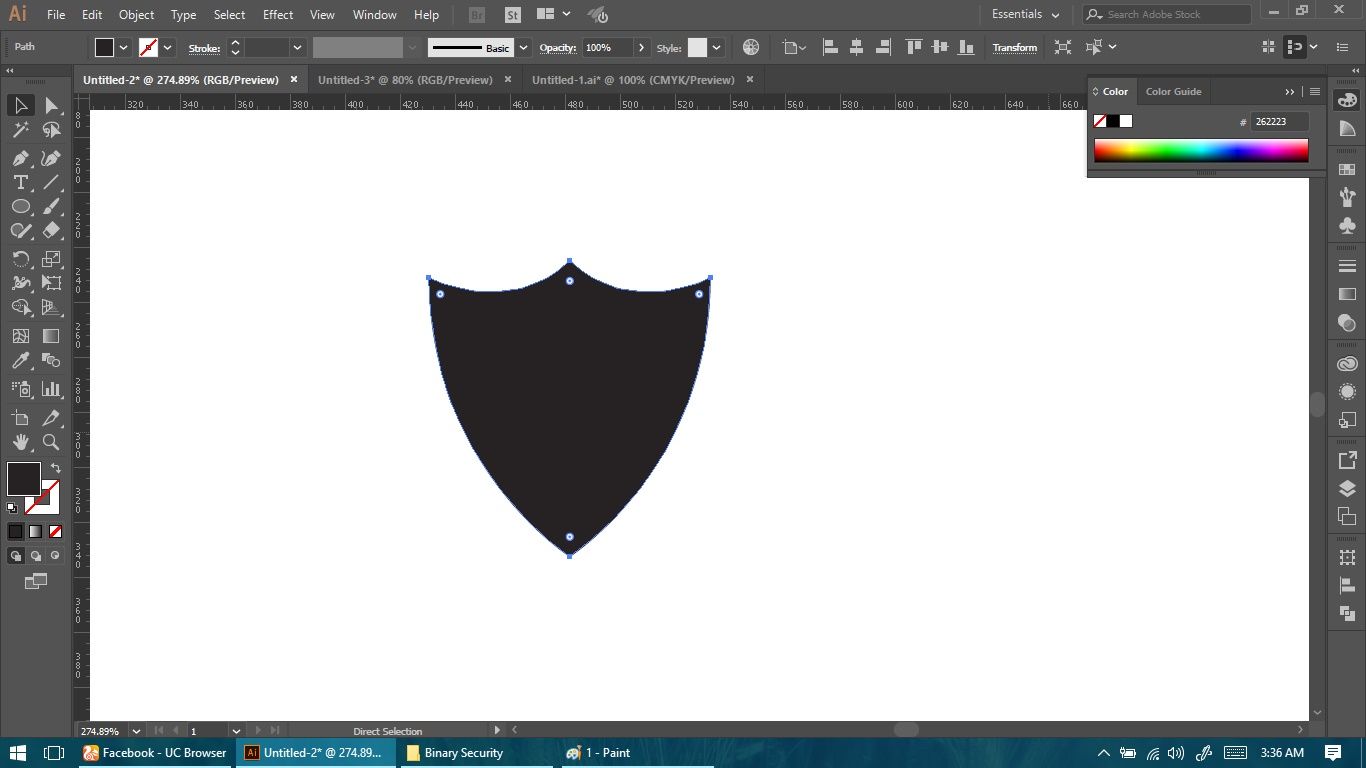1366x768 pixels.
Task: Select the Hand tool
Action: (20, 442)
